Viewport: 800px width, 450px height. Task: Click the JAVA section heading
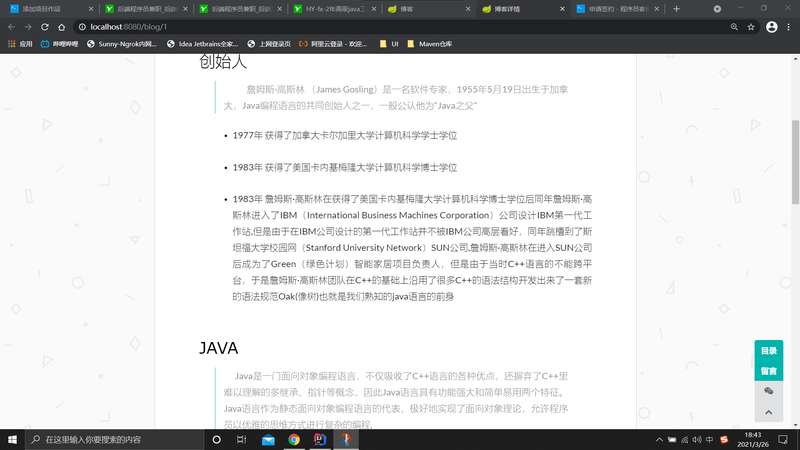(x=218, y=348)
